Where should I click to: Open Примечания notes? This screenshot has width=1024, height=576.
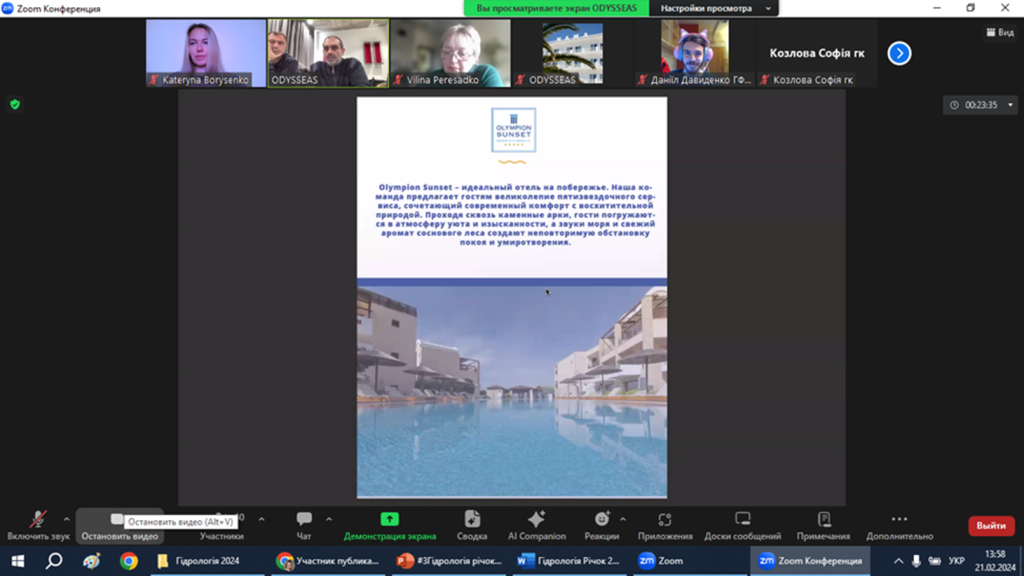coord(823,525)
